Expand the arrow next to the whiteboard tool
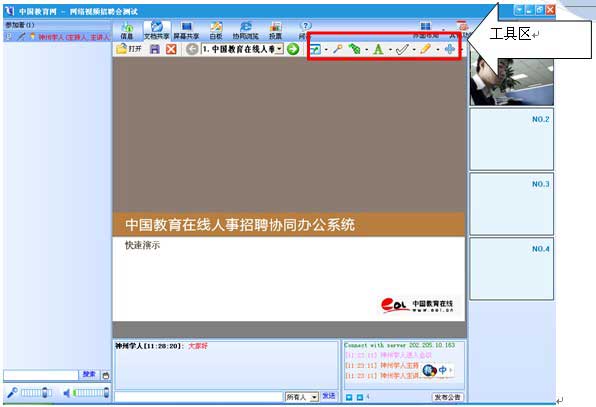Viewport: 596px width, 407px height. point(327,49)
